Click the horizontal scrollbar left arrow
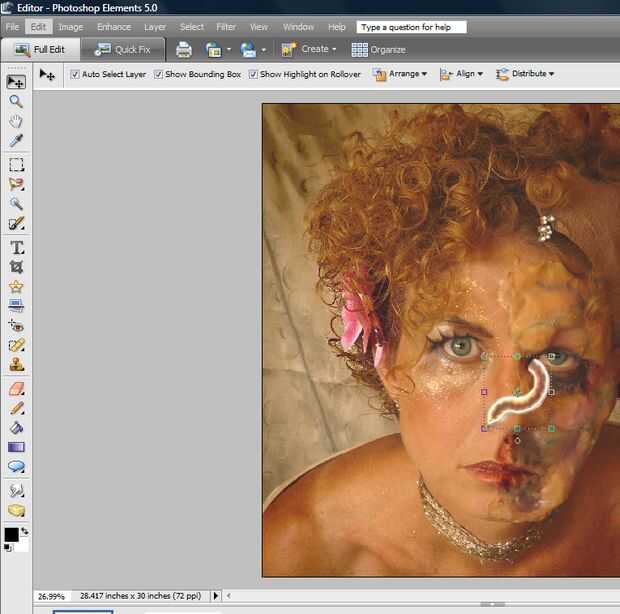 point(229,595)
